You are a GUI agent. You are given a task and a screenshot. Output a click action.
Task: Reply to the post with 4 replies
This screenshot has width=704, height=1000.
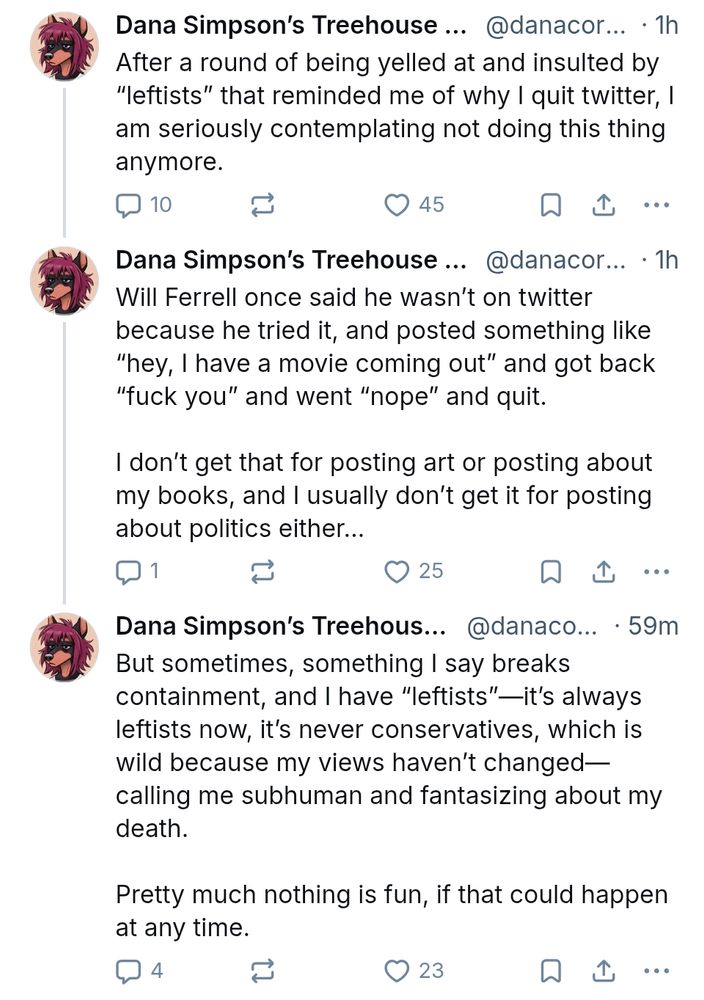[129, 970]
